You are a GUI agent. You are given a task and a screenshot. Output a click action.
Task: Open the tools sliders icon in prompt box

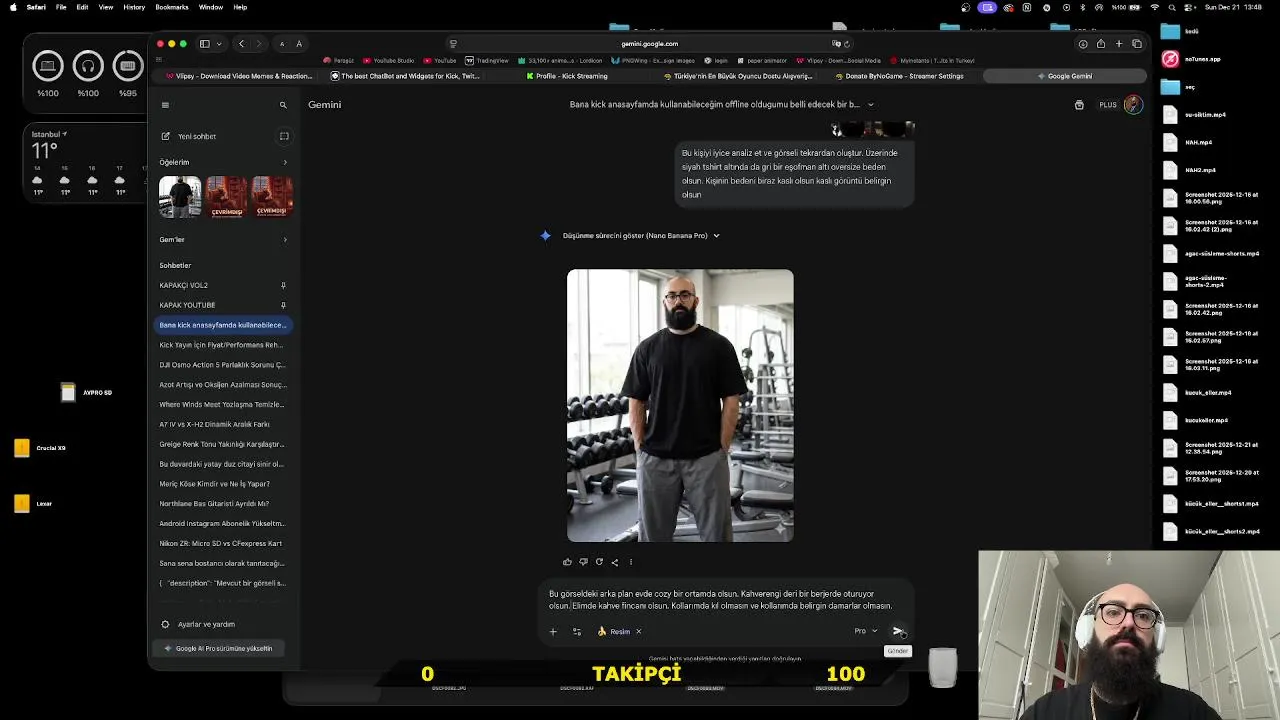coord(577,631)
